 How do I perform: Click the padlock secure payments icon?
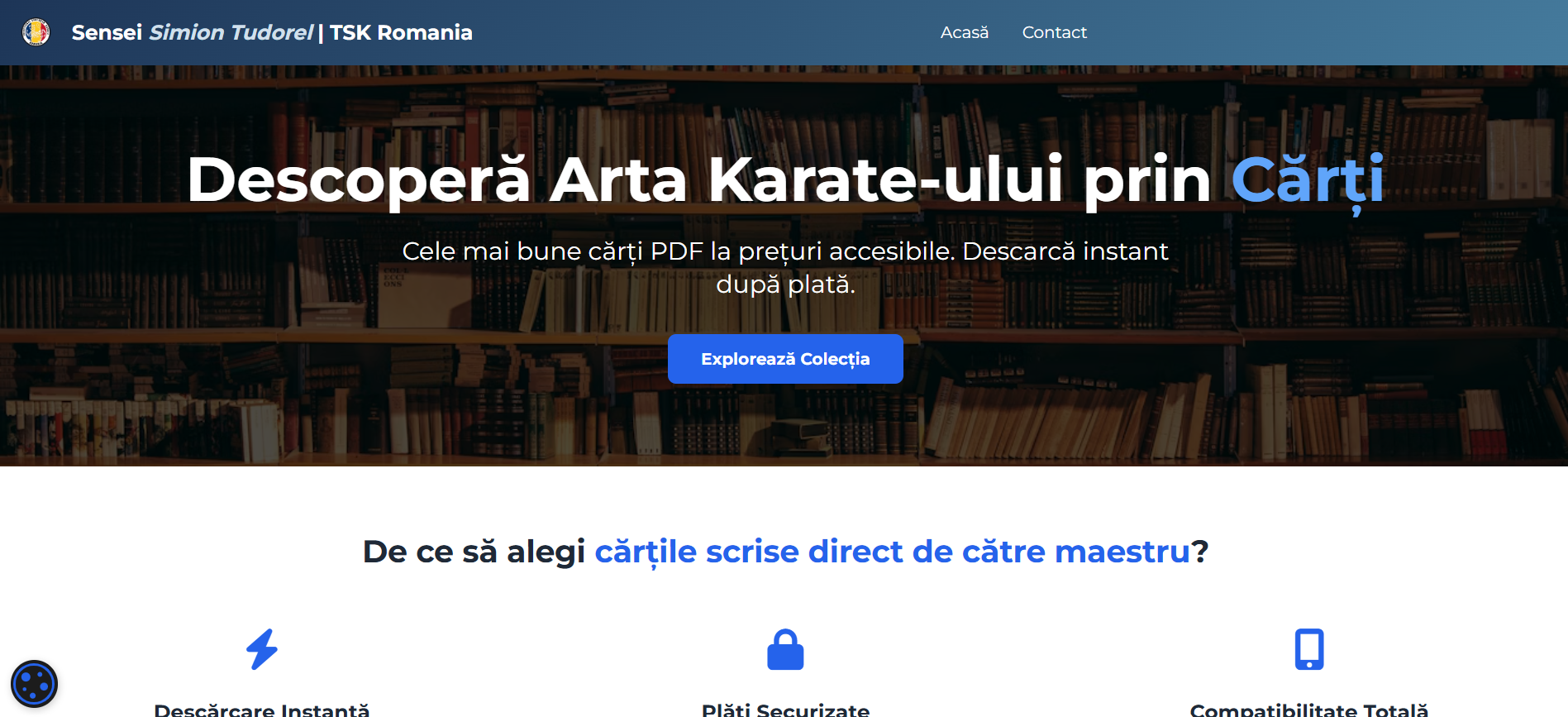point(785,649)
